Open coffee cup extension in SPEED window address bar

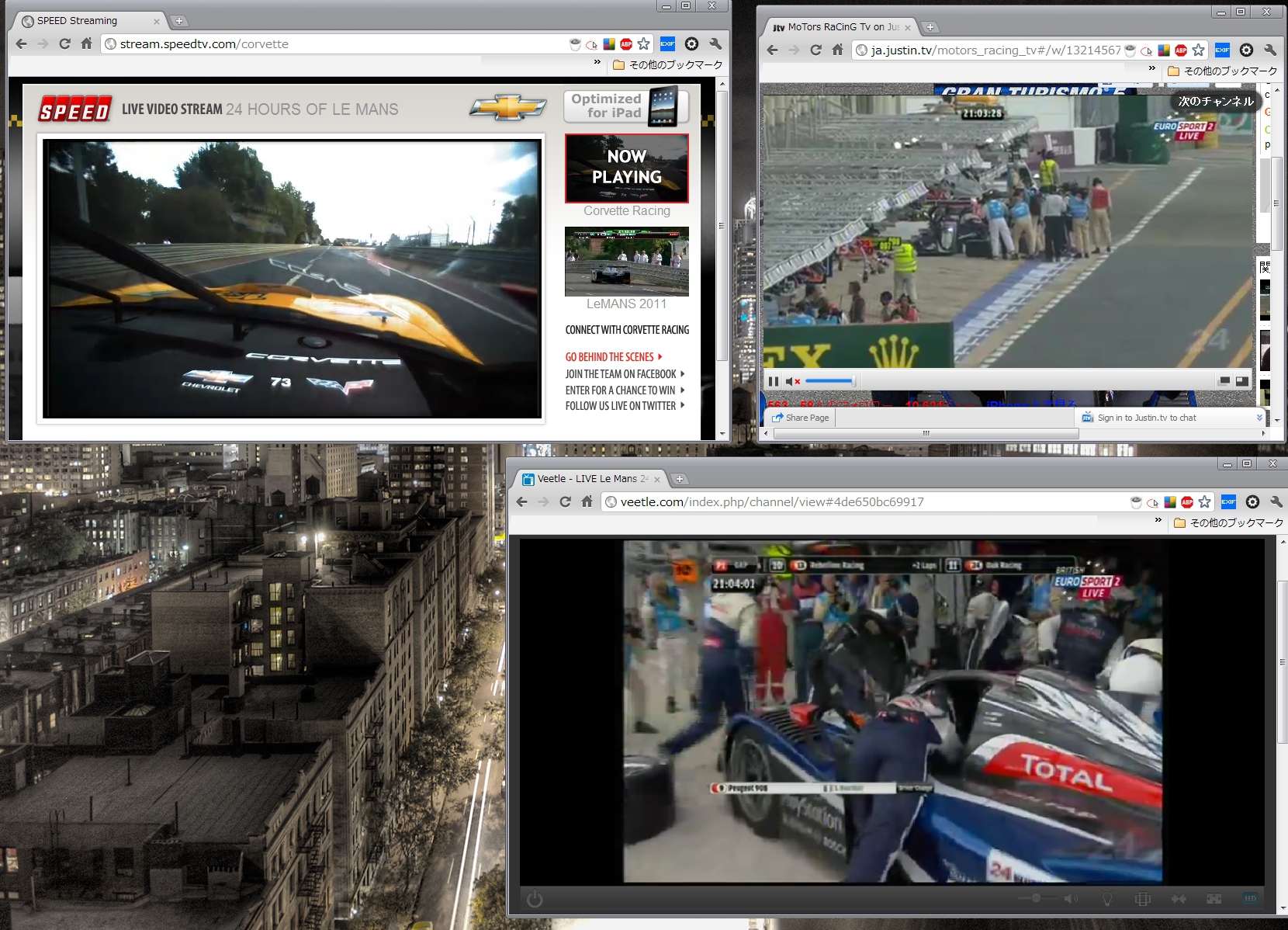coord(575,44)
